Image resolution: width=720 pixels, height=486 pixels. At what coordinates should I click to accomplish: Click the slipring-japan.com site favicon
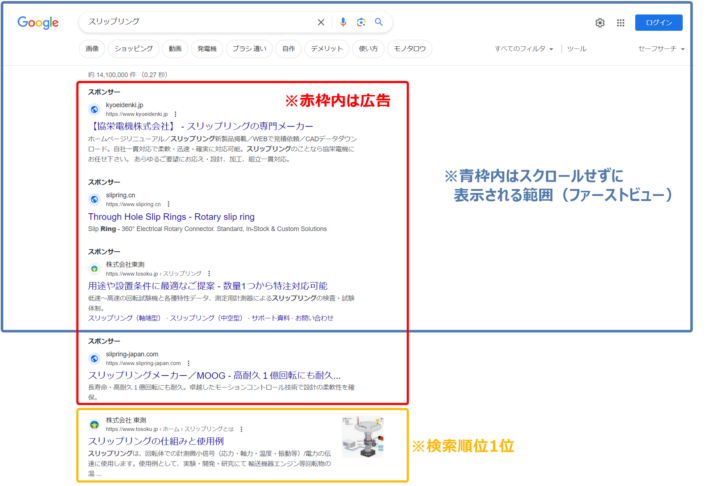coord(94,358)
